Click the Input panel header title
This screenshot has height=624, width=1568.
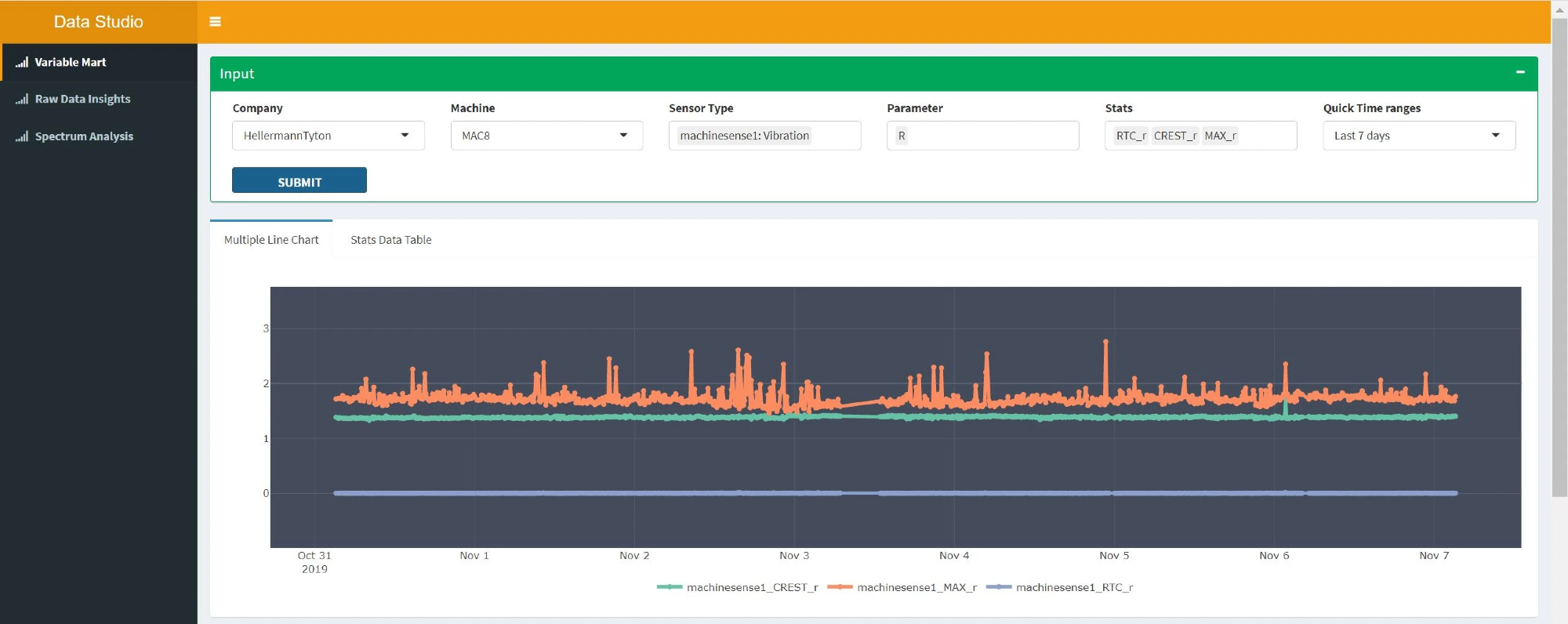point(237,74)
